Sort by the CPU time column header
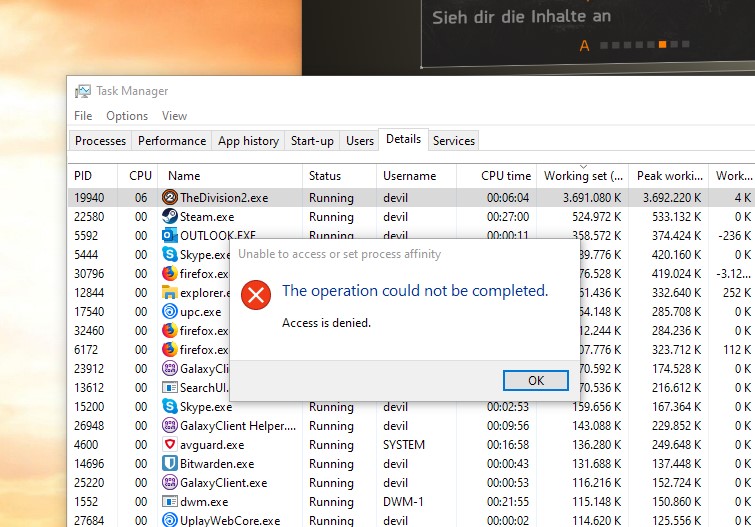 (x=496, y=176)
